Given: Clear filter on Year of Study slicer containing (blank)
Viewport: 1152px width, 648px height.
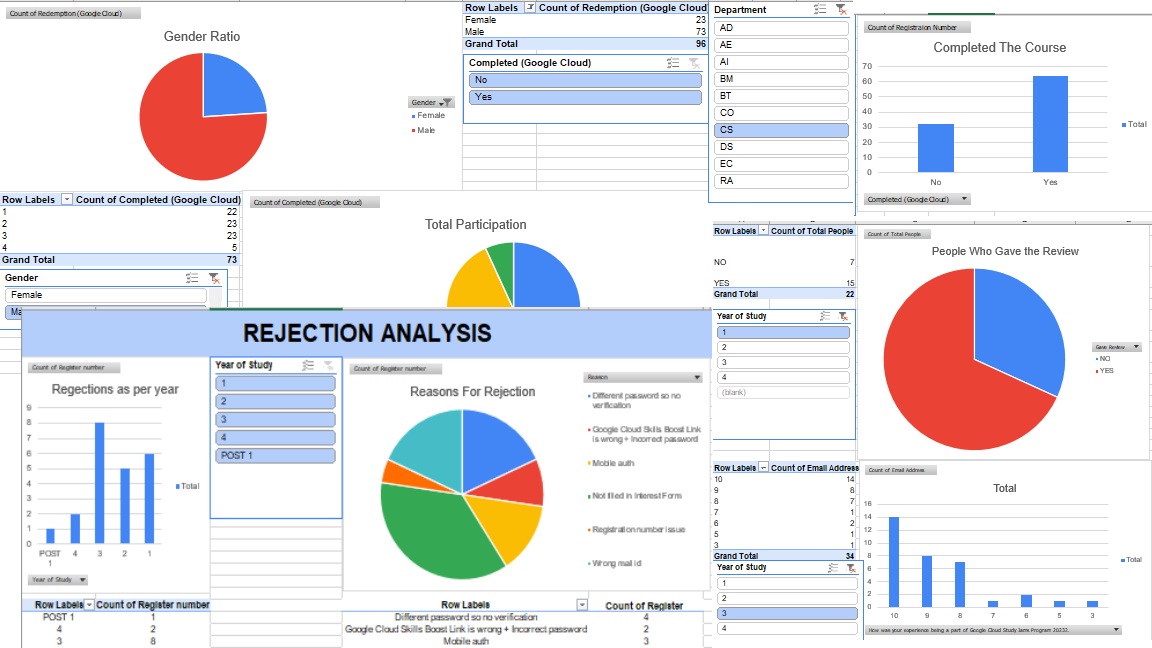Looking at the screenshot, I should click(842, 316).
